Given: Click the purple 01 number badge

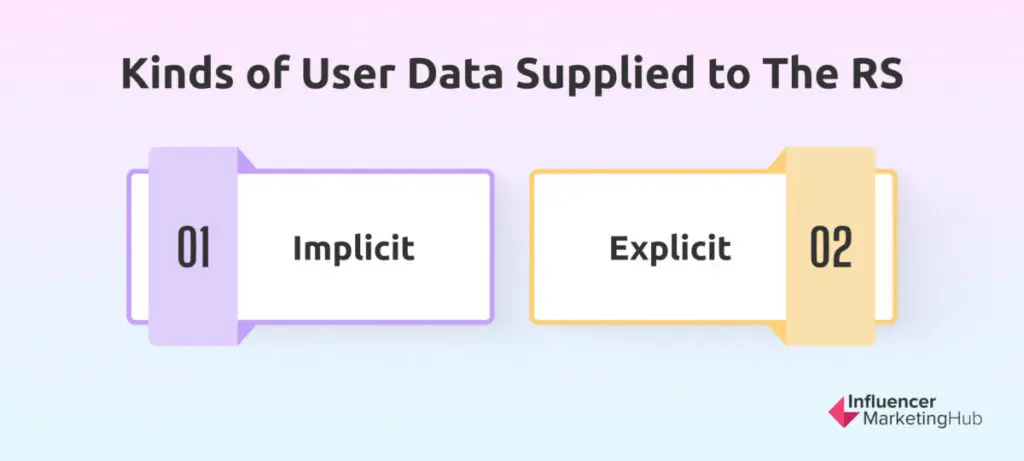Looking at the screenshot, I should [194, 248].
